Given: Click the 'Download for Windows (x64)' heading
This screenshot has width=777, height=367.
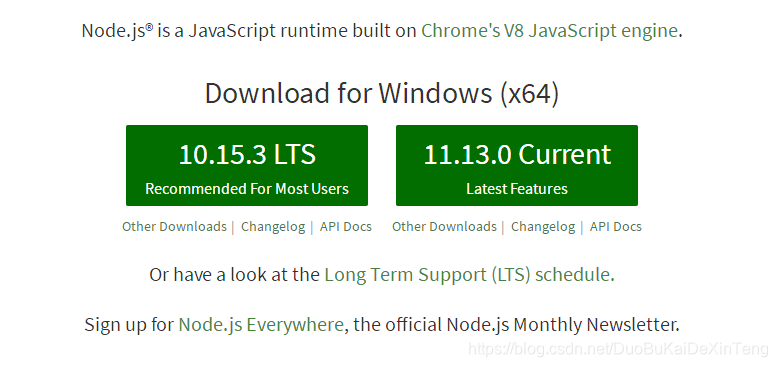Looking at the screenshot, I should [382, 93].
